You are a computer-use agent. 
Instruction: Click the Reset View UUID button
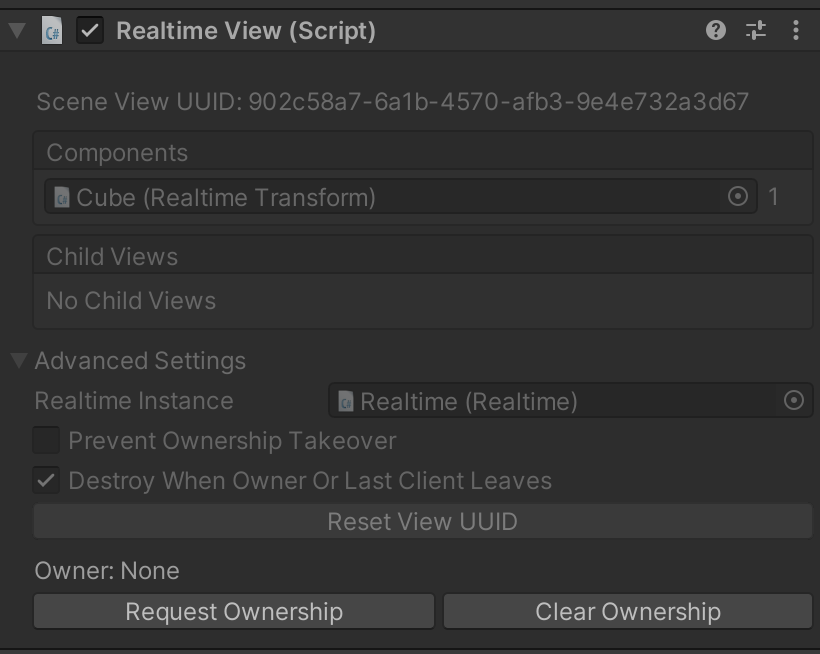coord(422,521)
